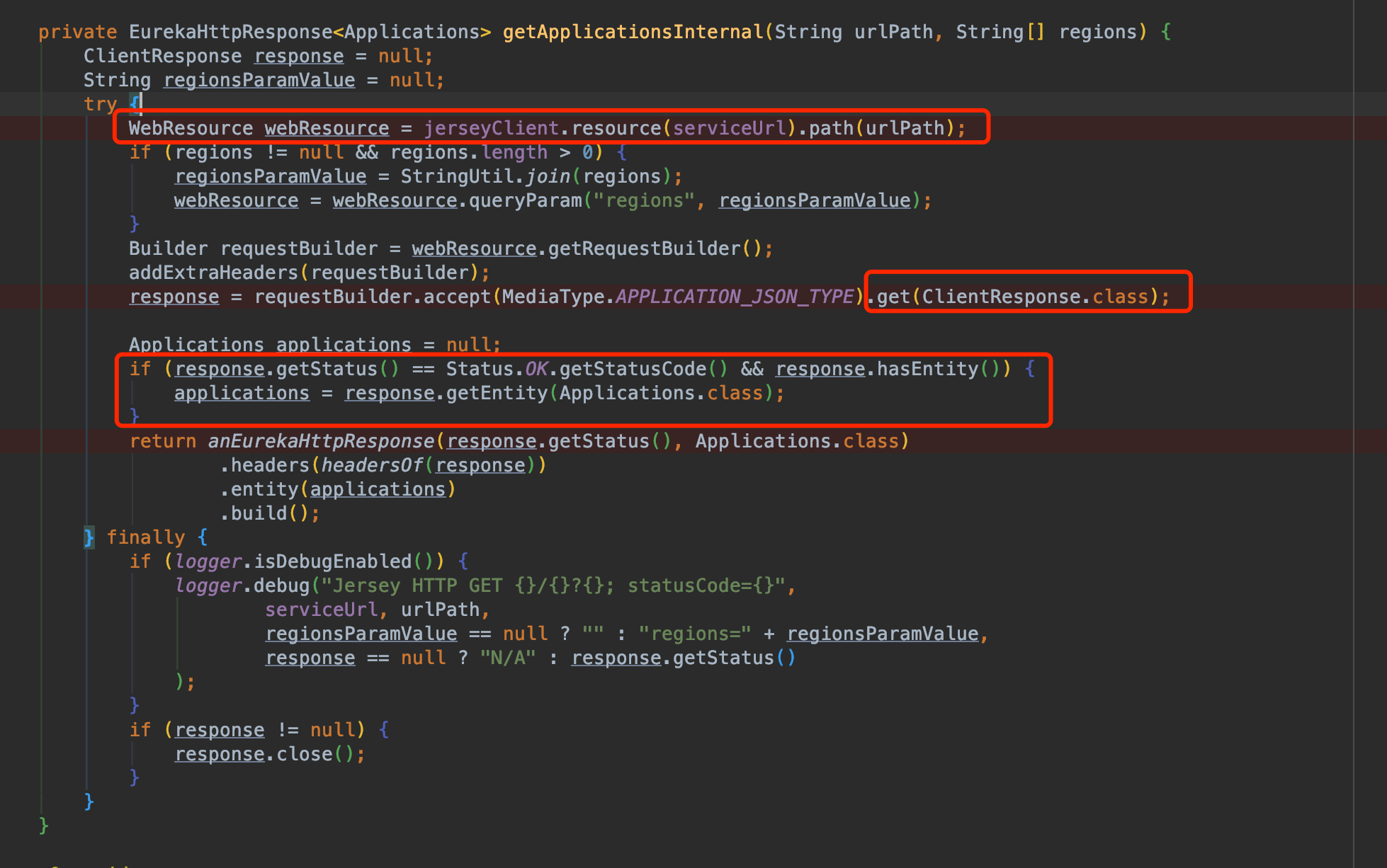
Task: Click the queryParam method call
Action: (x=525, y=200)
